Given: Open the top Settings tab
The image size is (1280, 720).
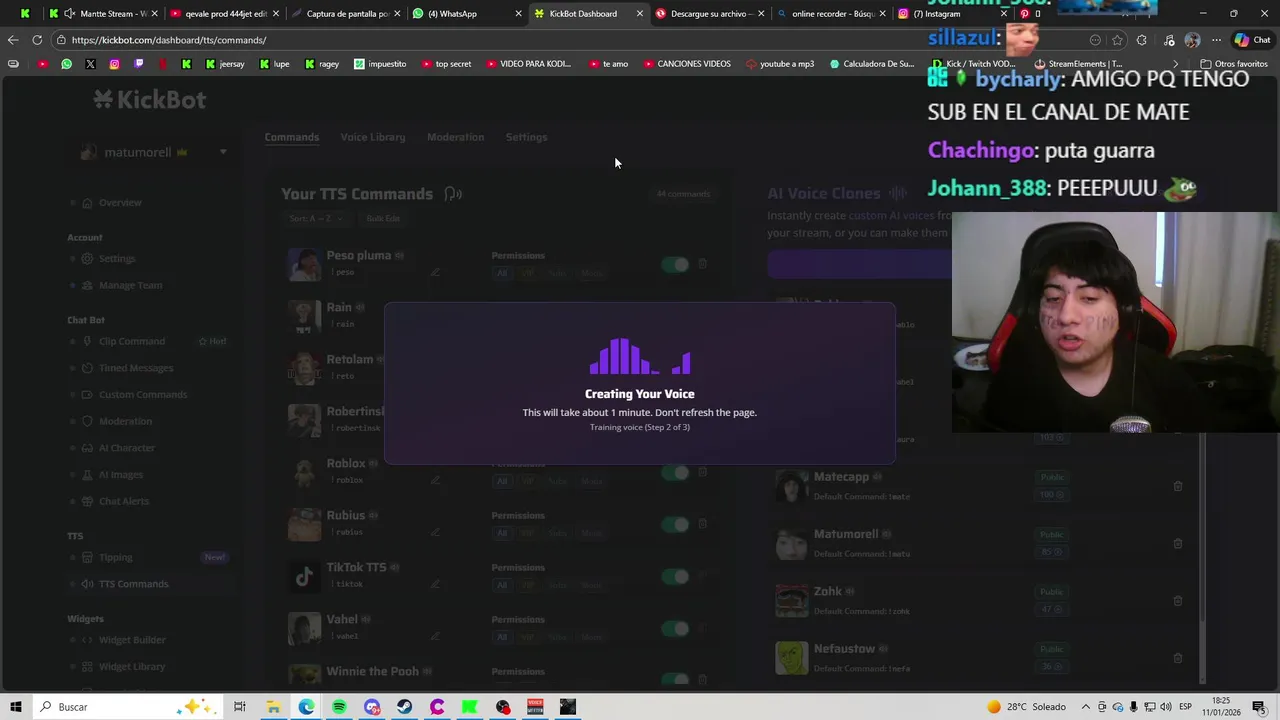Looking at the screenshot, I should tap(526, 137).
